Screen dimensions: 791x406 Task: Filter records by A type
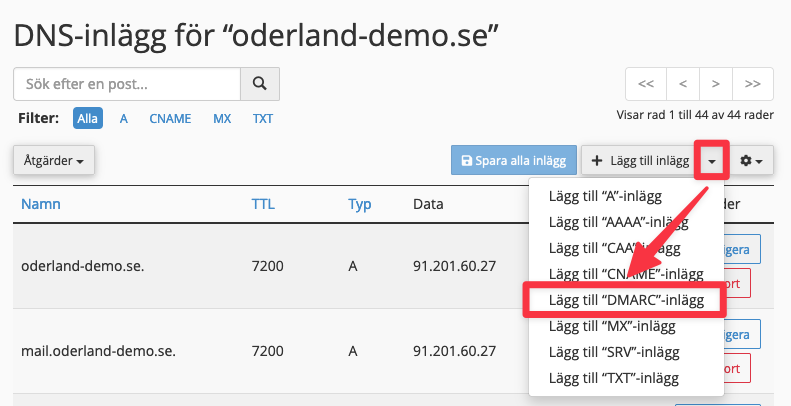(x=124, y=118)
